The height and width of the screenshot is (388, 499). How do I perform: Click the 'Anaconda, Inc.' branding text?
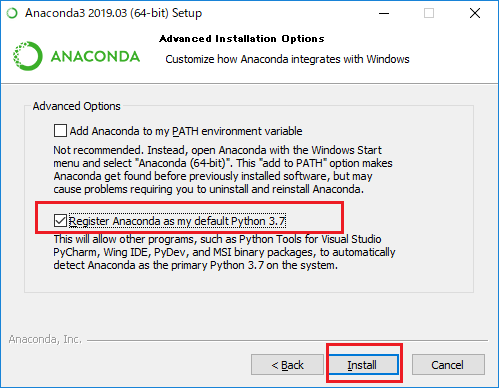click(x=45, y=339)
